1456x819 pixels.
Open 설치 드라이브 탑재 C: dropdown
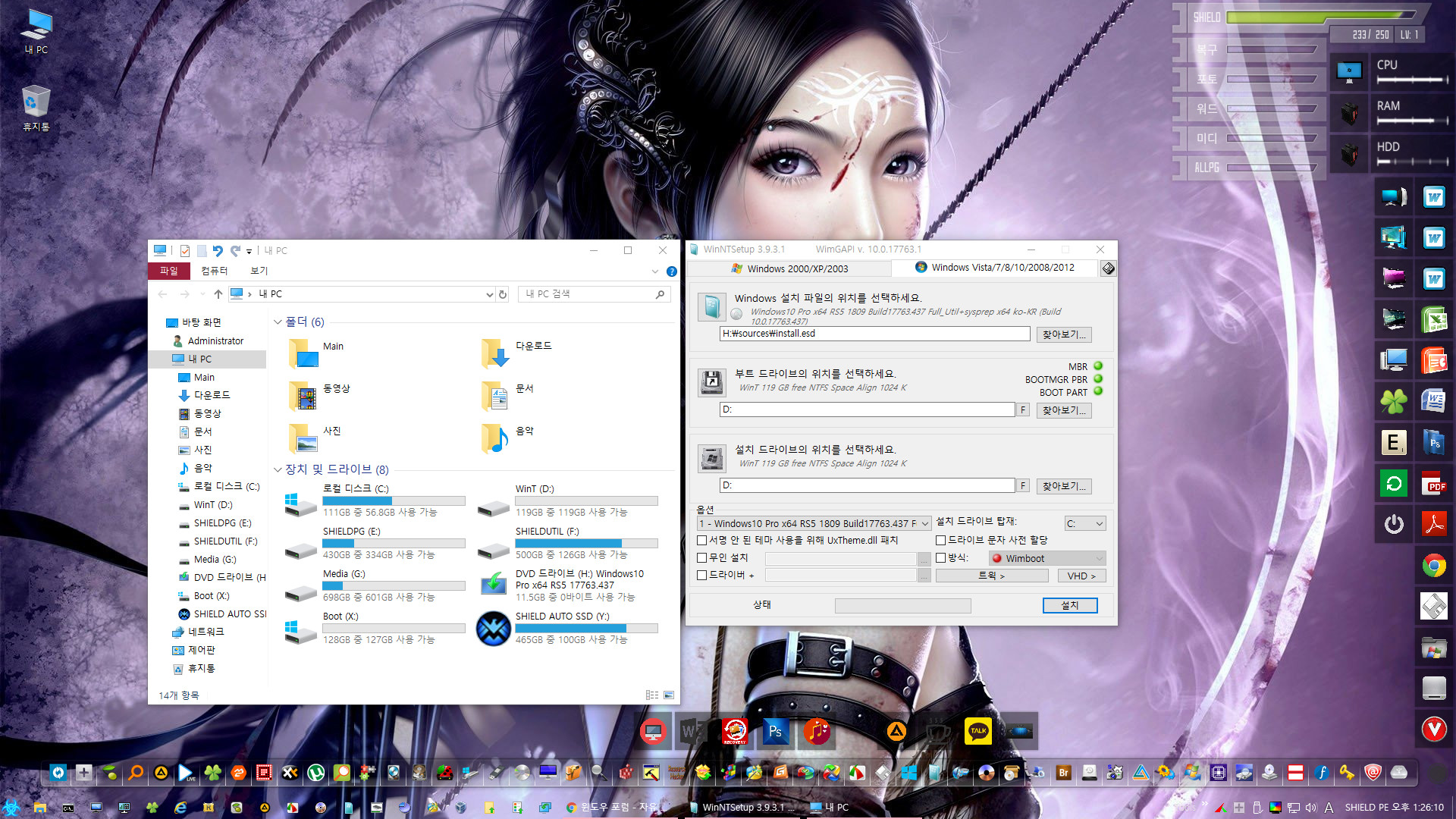coord(1085,524)
